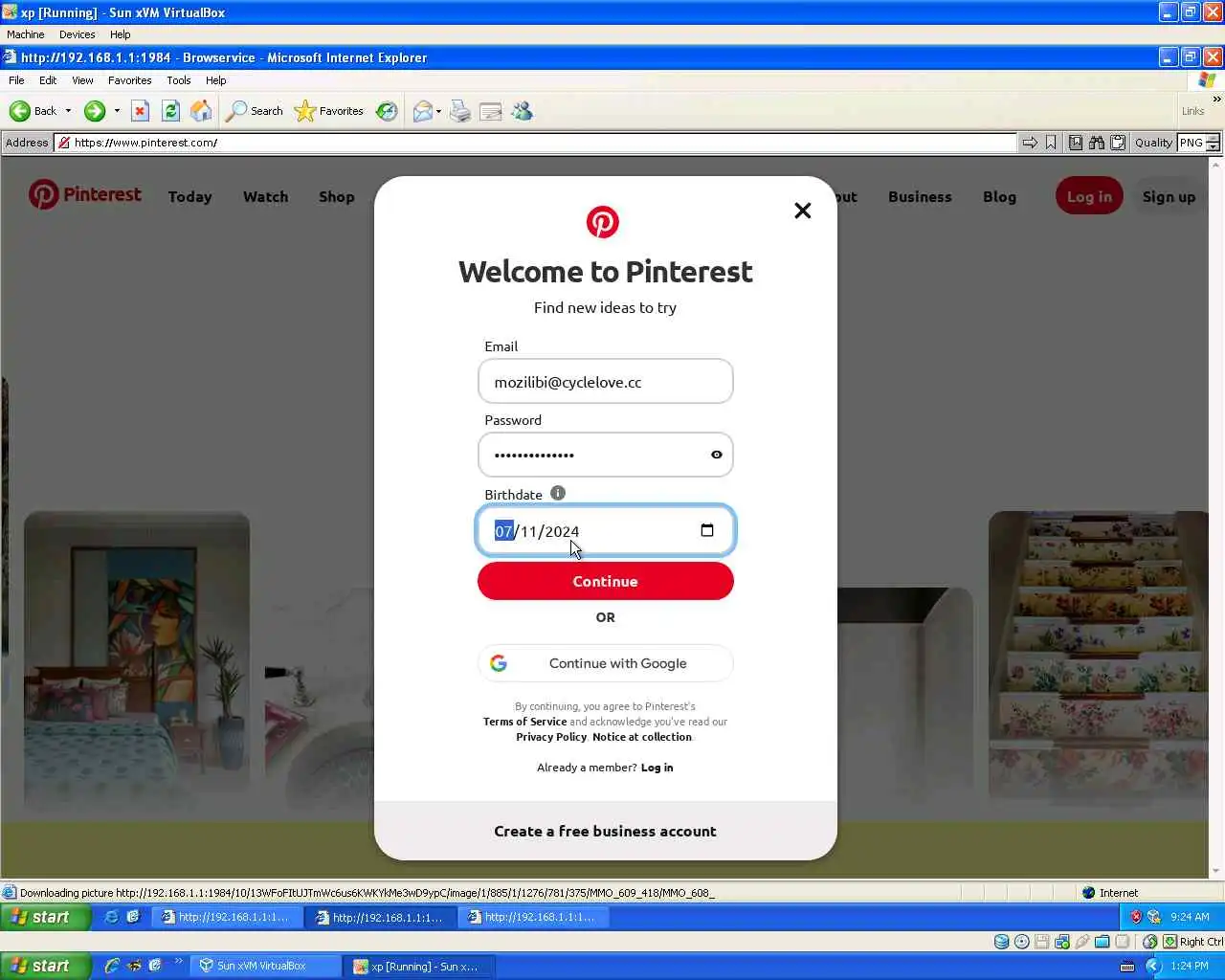Open the Today nav link
This screenshot has height=980, width=1225.
(x=189, y=196)
